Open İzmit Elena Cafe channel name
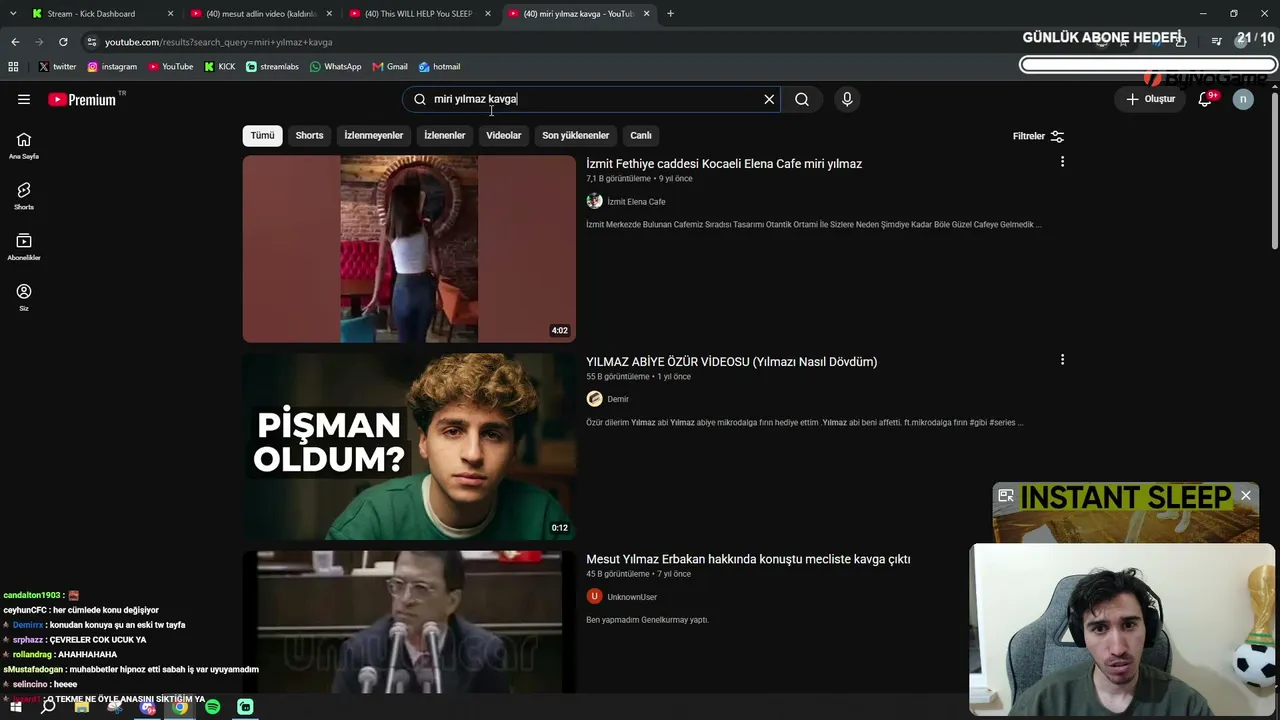This screenshot has height=720, width=1280. tap(636, 202)
